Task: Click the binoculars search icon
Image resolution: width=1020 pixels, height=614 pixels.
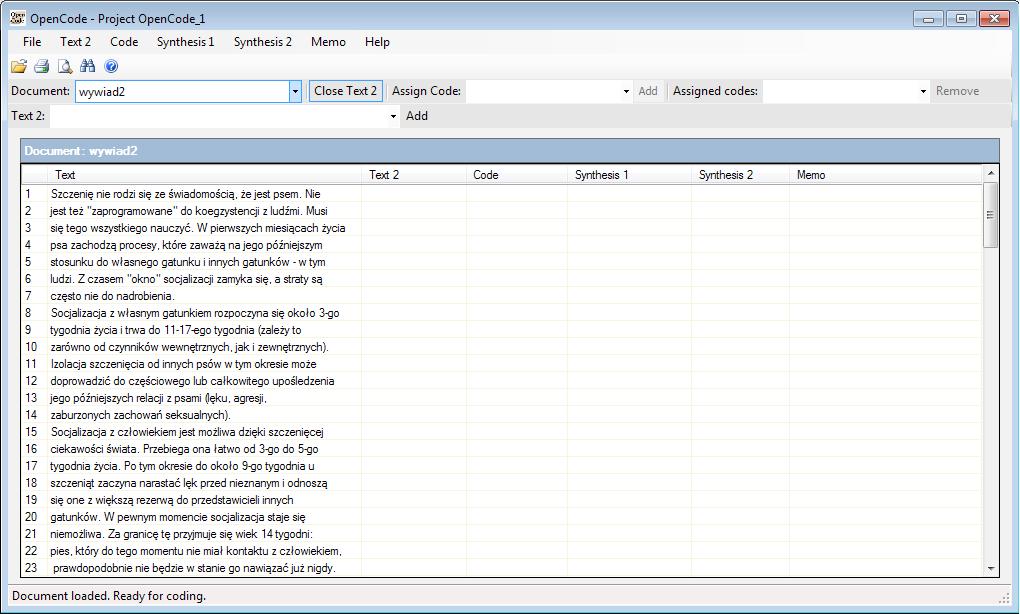Action: [88, 66]
